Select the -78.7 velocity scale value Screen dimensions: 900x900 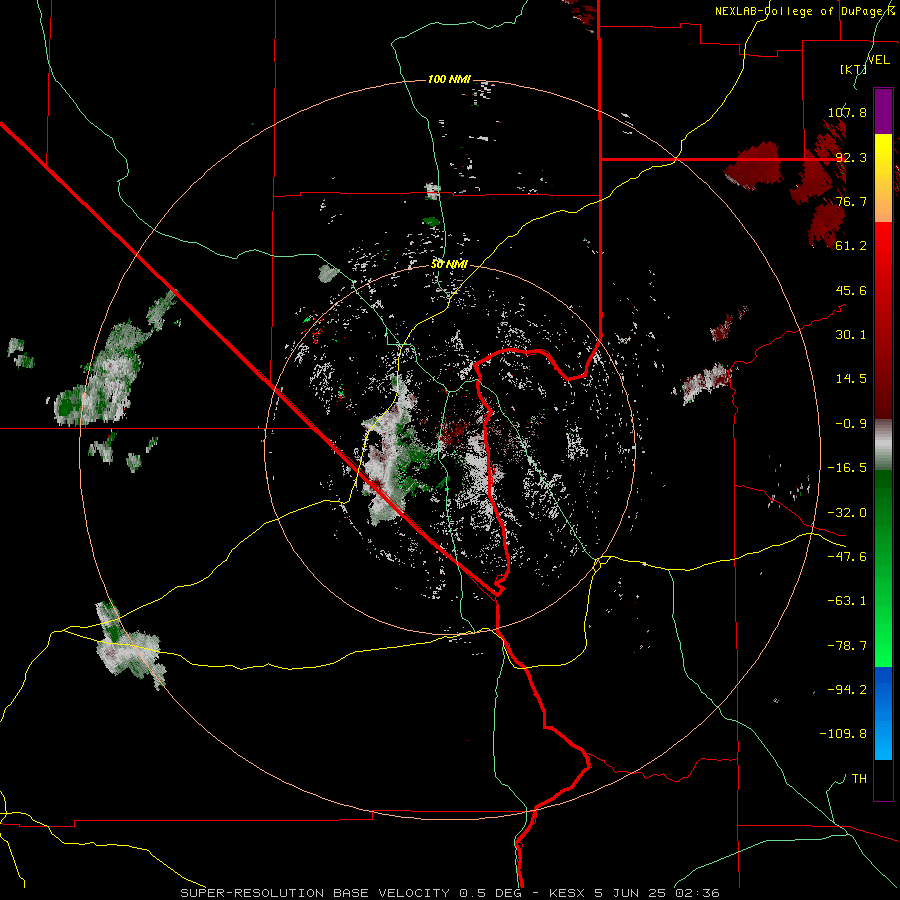tap(847, 646)
